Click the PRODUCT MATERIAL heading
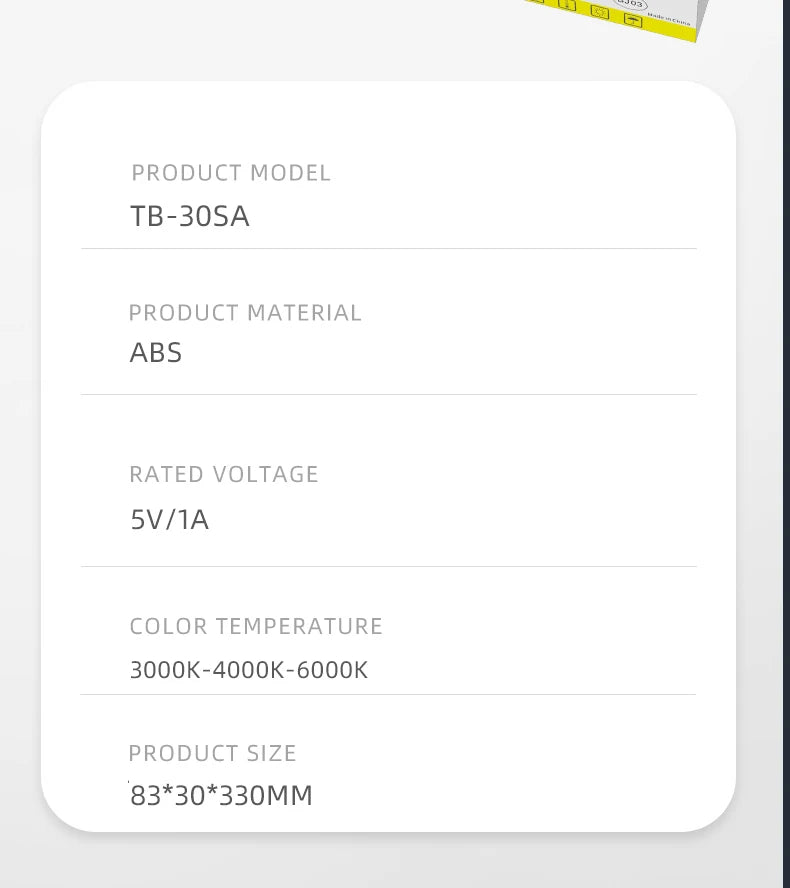The height and width of the screenshot is (888, 790). click(x=245, y=313)
